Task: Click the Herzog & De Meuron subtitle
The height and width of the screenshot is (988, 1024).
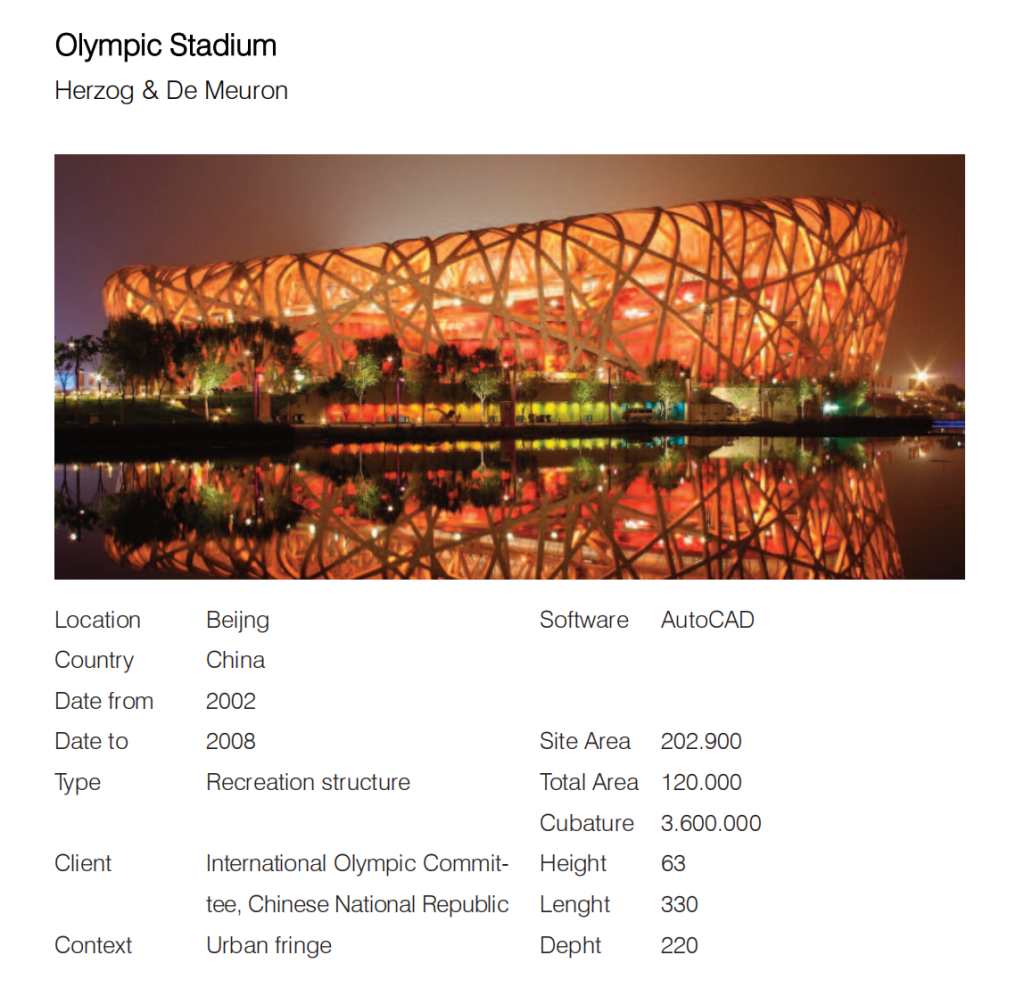Action: tap(171, 91)
